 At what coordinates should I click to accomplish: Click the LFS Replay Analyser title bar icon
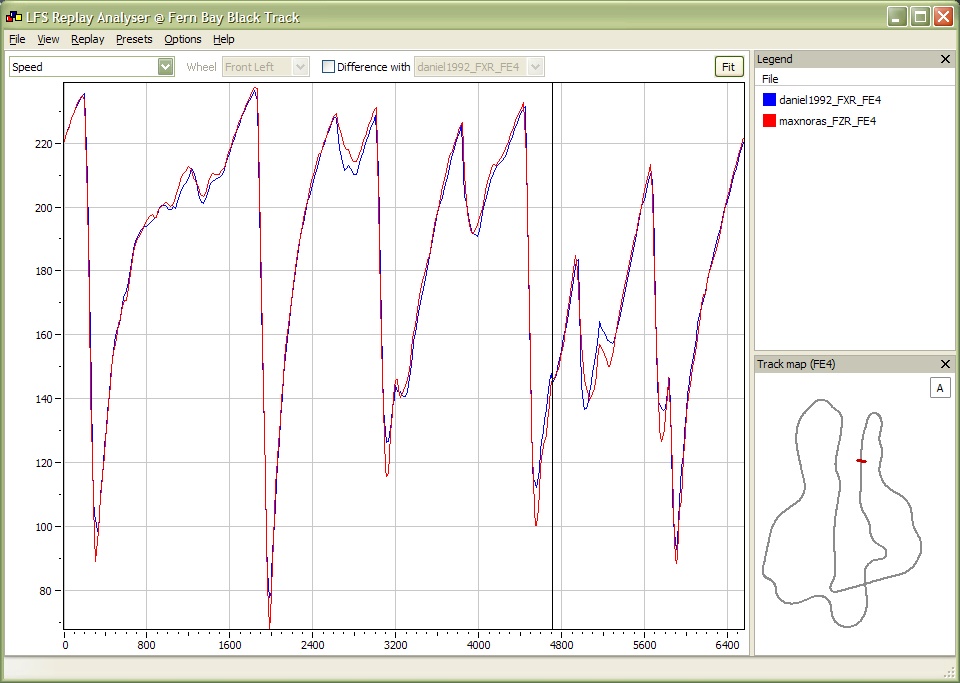tap(14, 17)
